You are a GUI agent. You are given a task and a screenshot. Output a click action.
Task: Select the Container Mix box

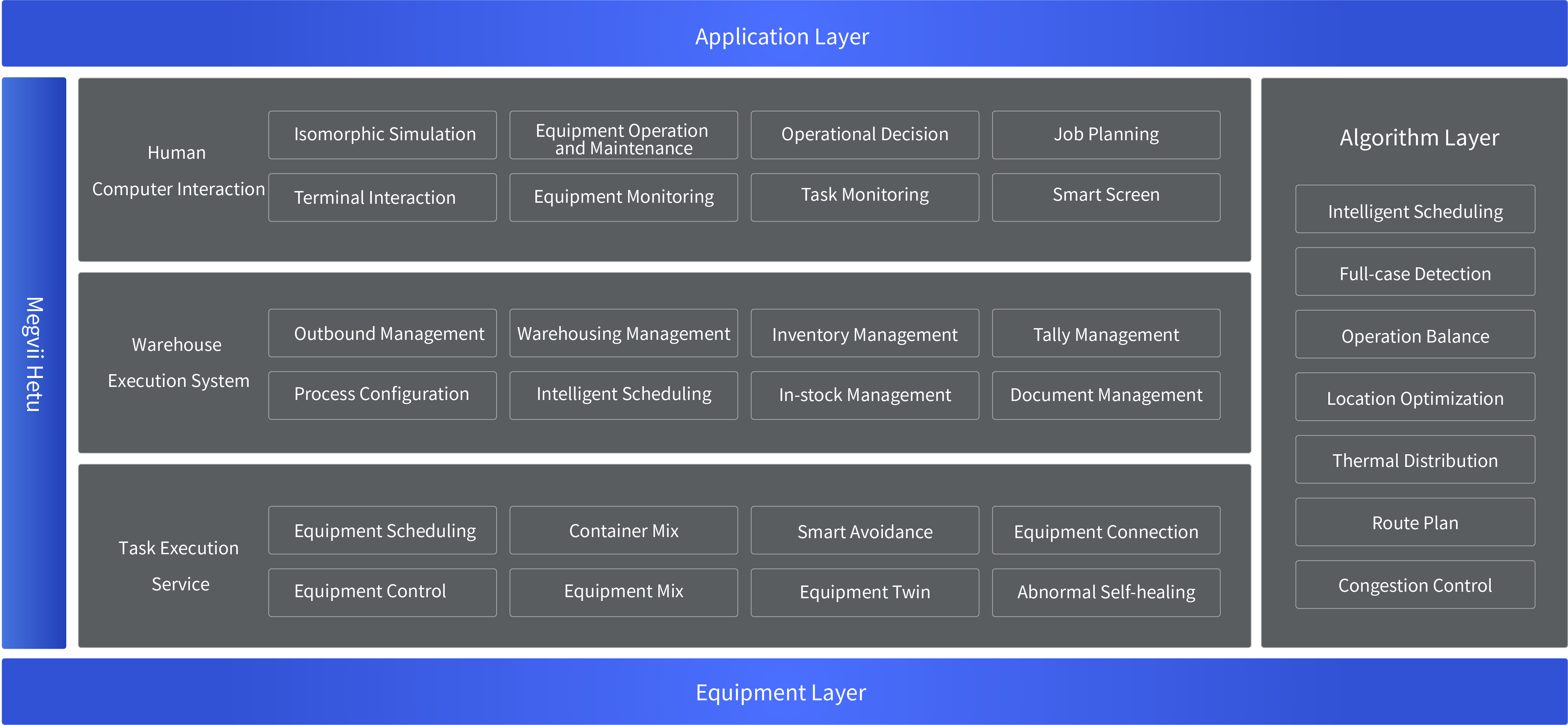(623, 530)
